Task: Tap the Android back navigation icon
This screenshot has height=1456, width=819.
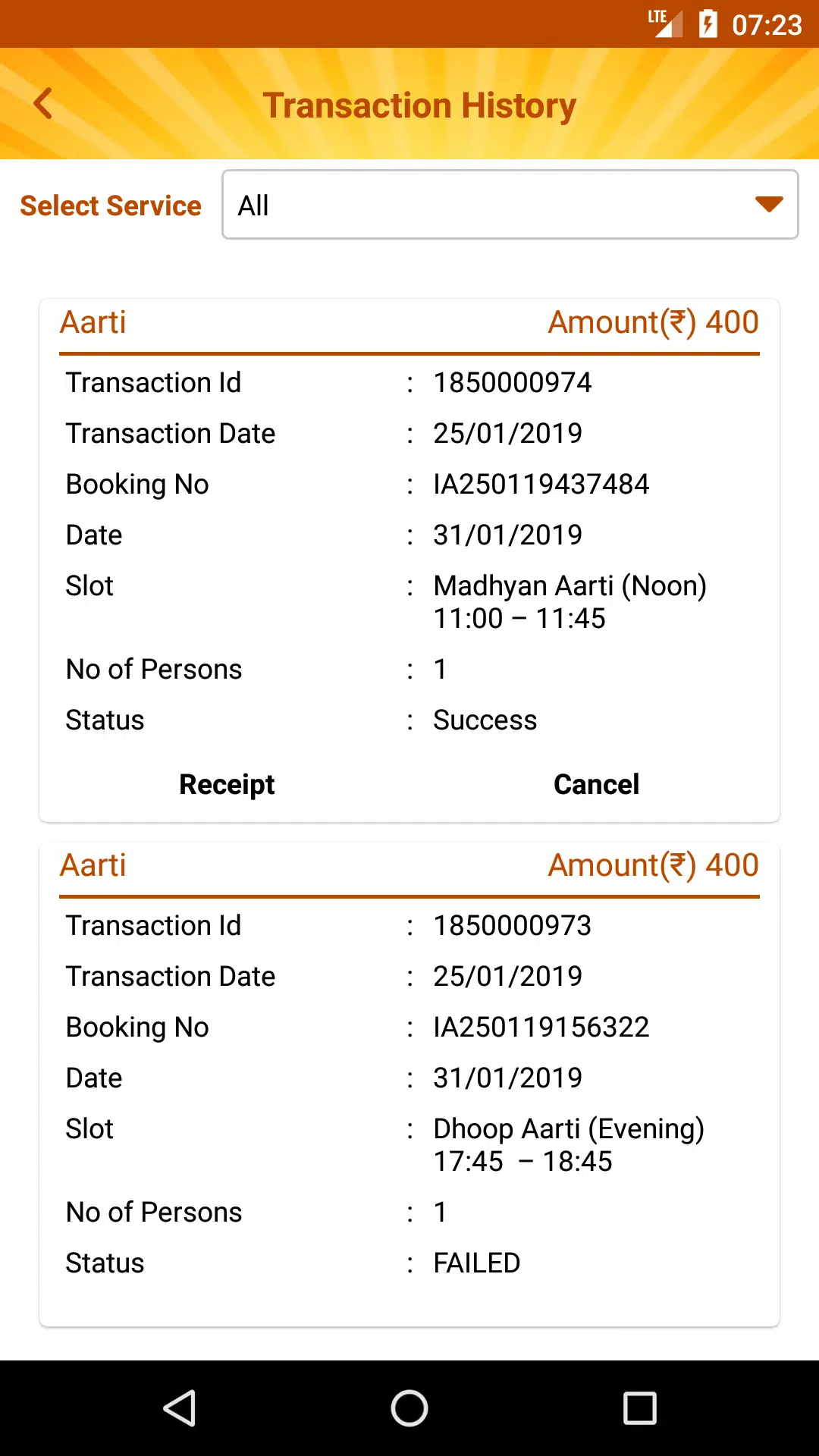Action: coord(180,1408)
